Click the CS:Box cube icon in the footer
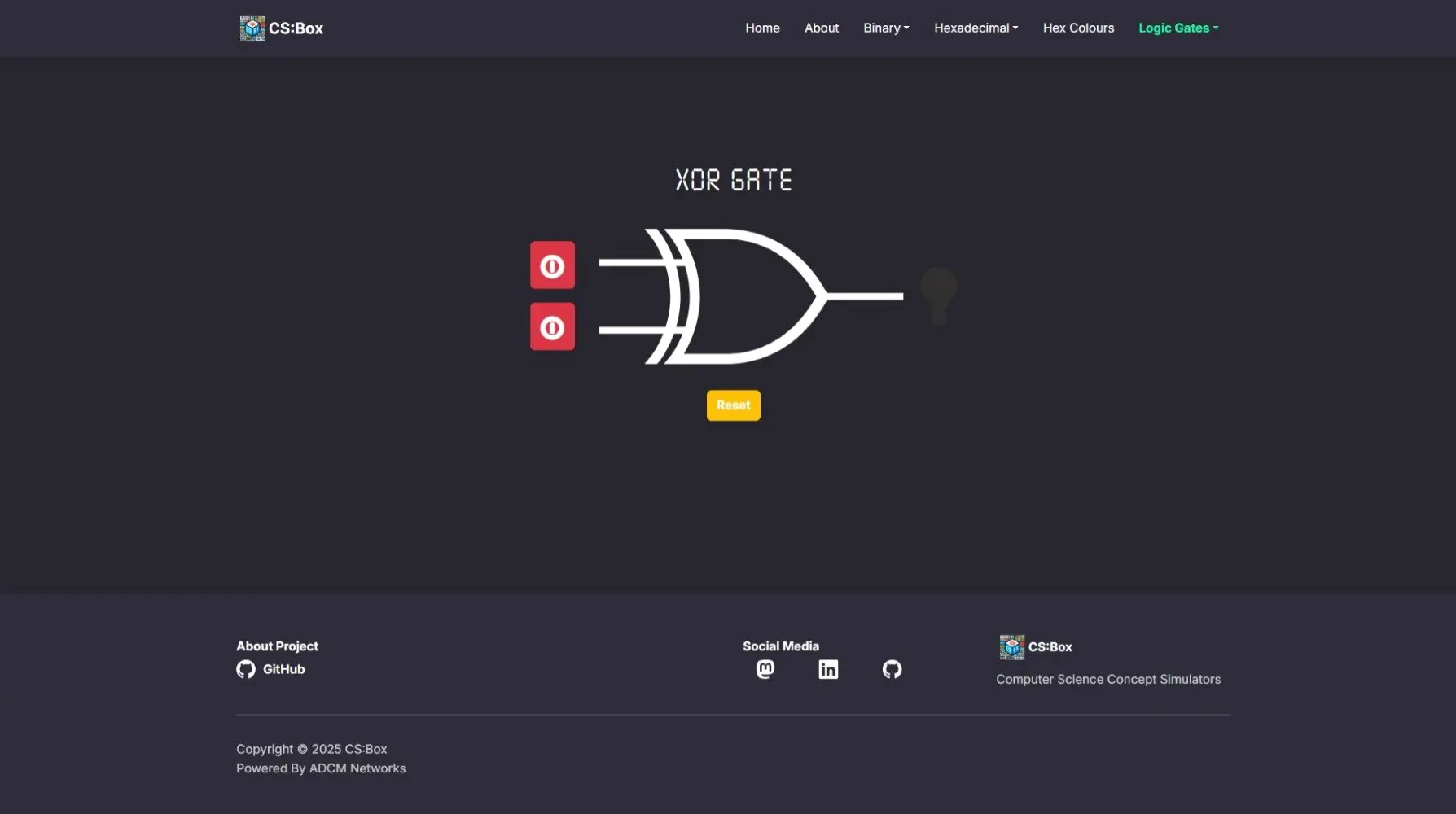The width and height of the screenshot is (1456, 814). pos(1011,646)
